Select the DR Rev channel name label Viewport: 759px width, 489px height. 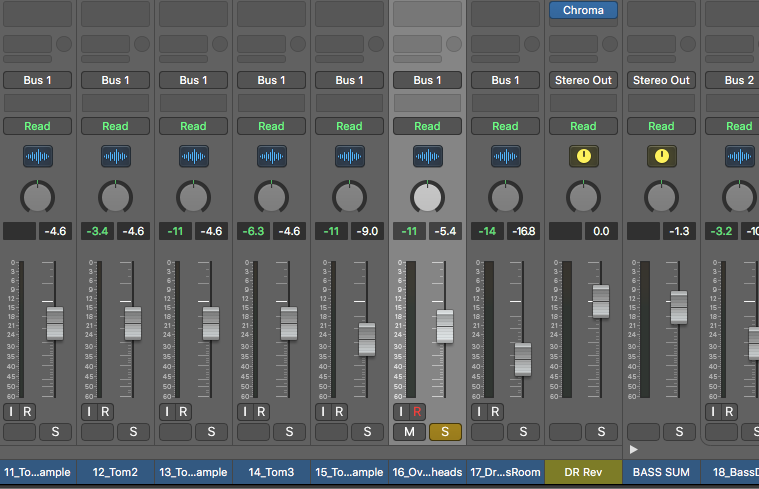tap(583, 472)
